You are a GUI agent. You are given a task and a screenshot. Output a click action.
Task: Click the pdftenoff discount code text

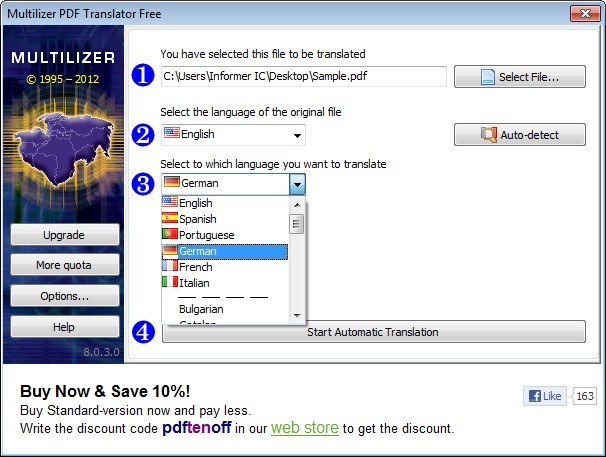(197, 428)
